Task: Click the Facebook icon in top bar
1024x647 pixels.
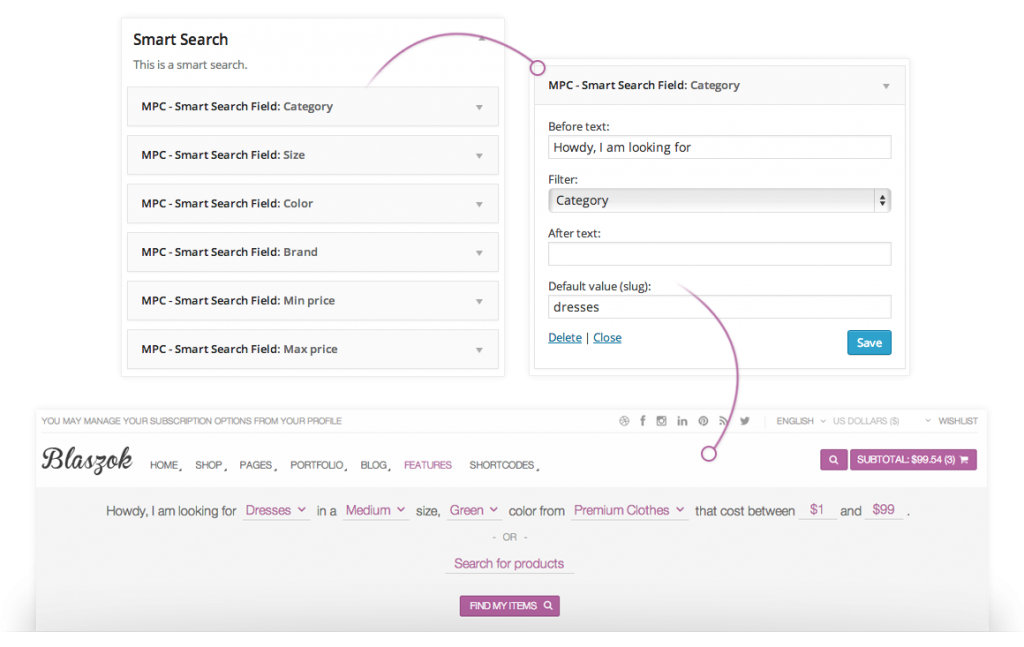Action: 642,421
